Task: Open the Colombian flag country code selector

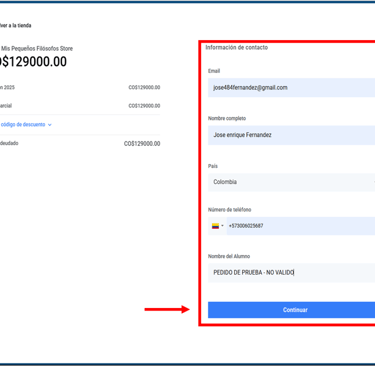Action: click(x=217, y=226)
